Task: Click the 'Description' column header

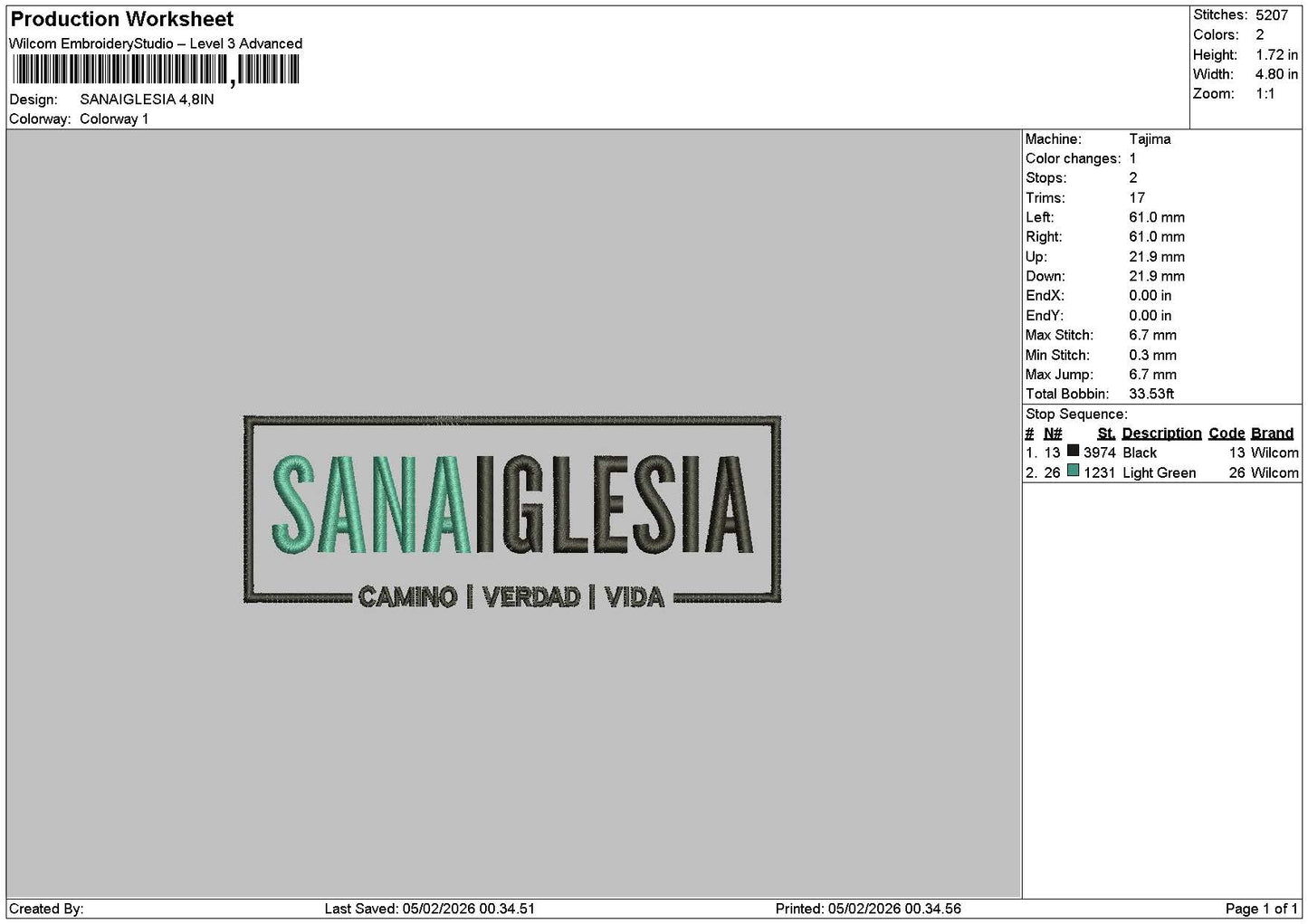Action: pyautogui.click(x=1161, y=433)
